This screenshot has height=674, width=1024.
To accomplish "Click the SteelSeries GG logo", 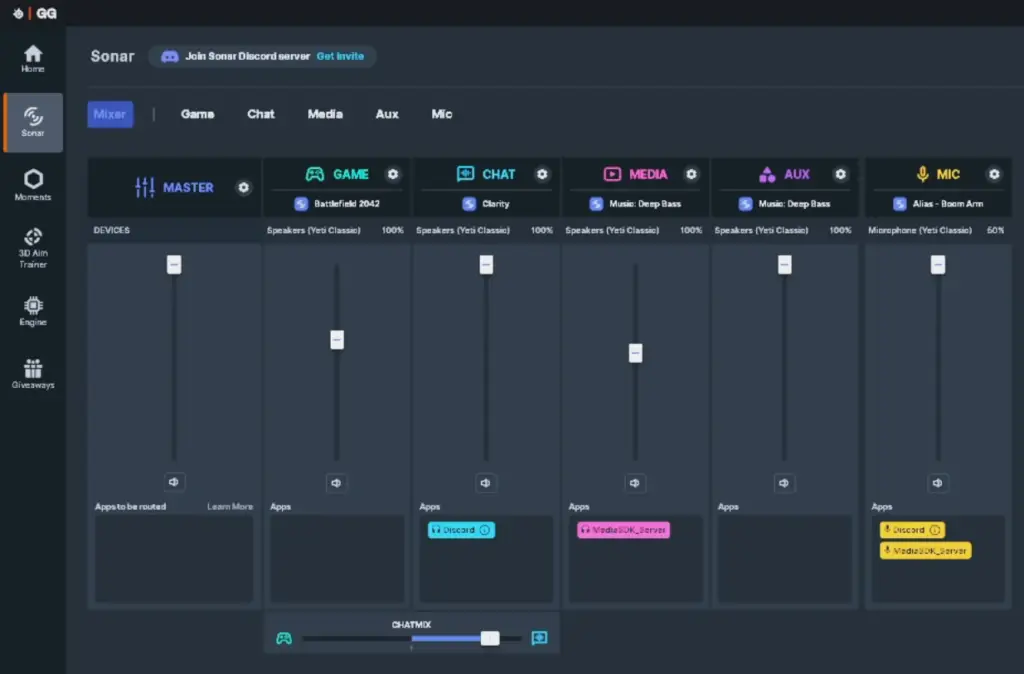I will click(35, 13).
